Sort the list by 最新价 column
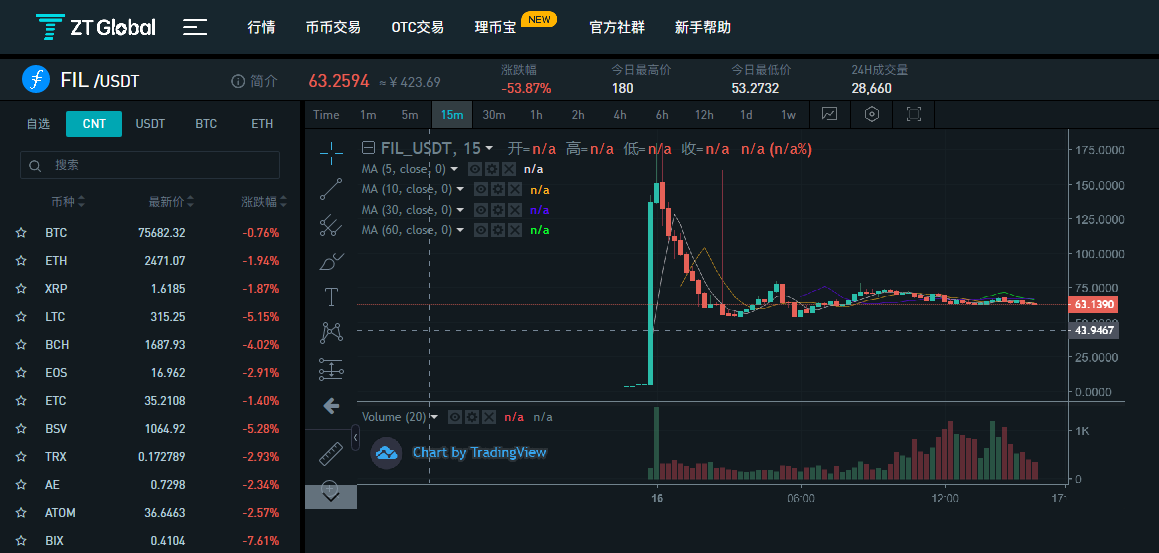Viewport: 1159px width, 553px height. 171,201
